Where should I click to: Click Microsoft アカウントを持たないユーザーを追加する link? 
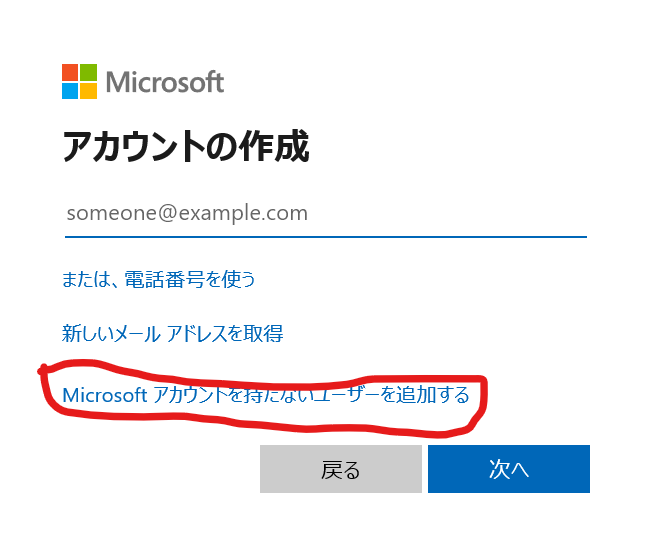pos(266,395)
